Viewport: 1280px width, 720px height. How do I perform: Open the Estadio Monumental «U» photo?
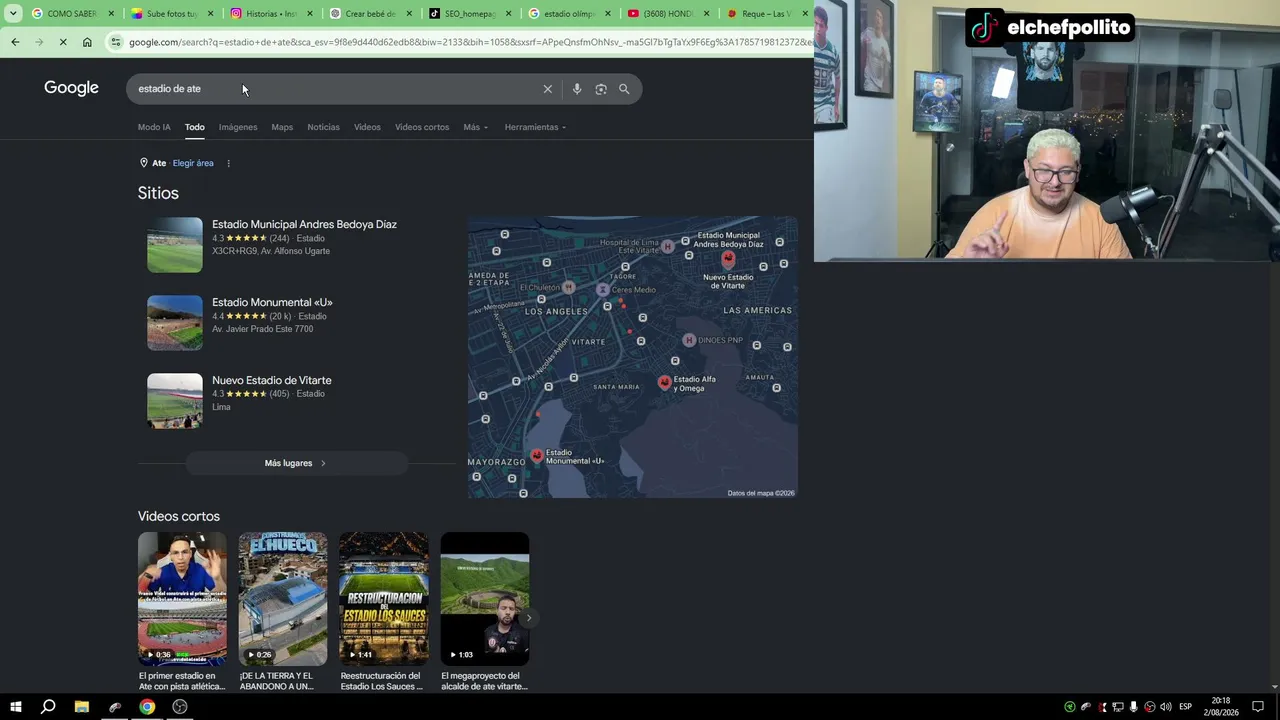coord(175,323)
